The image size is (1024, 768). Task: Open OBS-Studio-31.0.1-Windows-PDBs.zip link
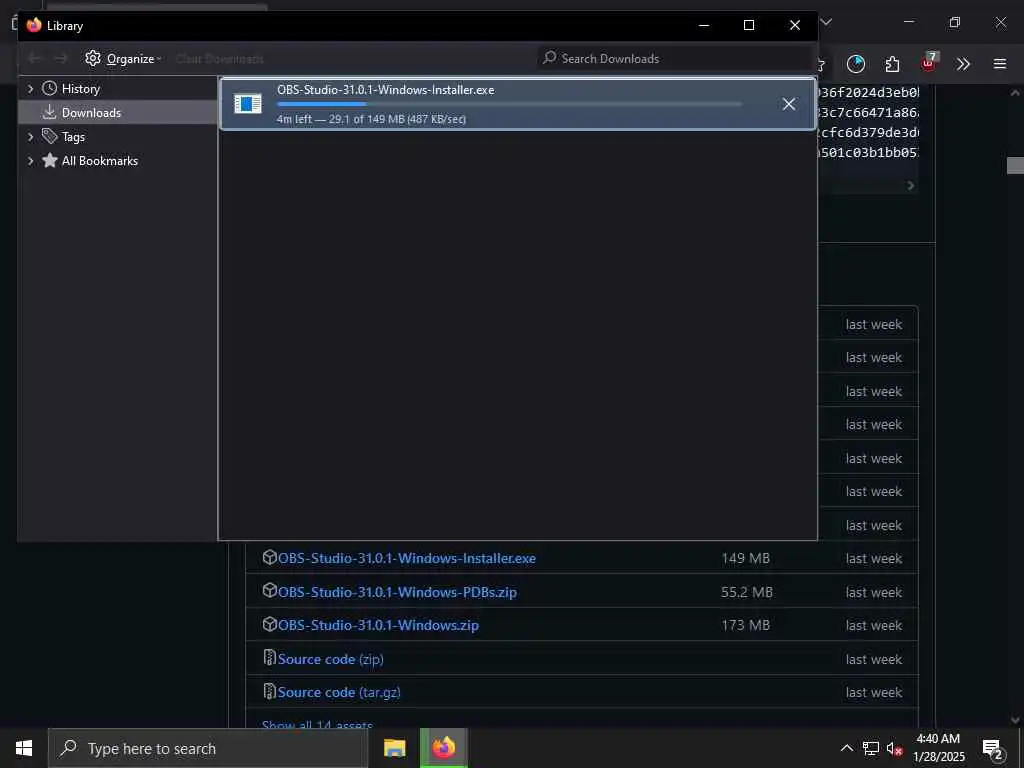[x=397, y=592]
